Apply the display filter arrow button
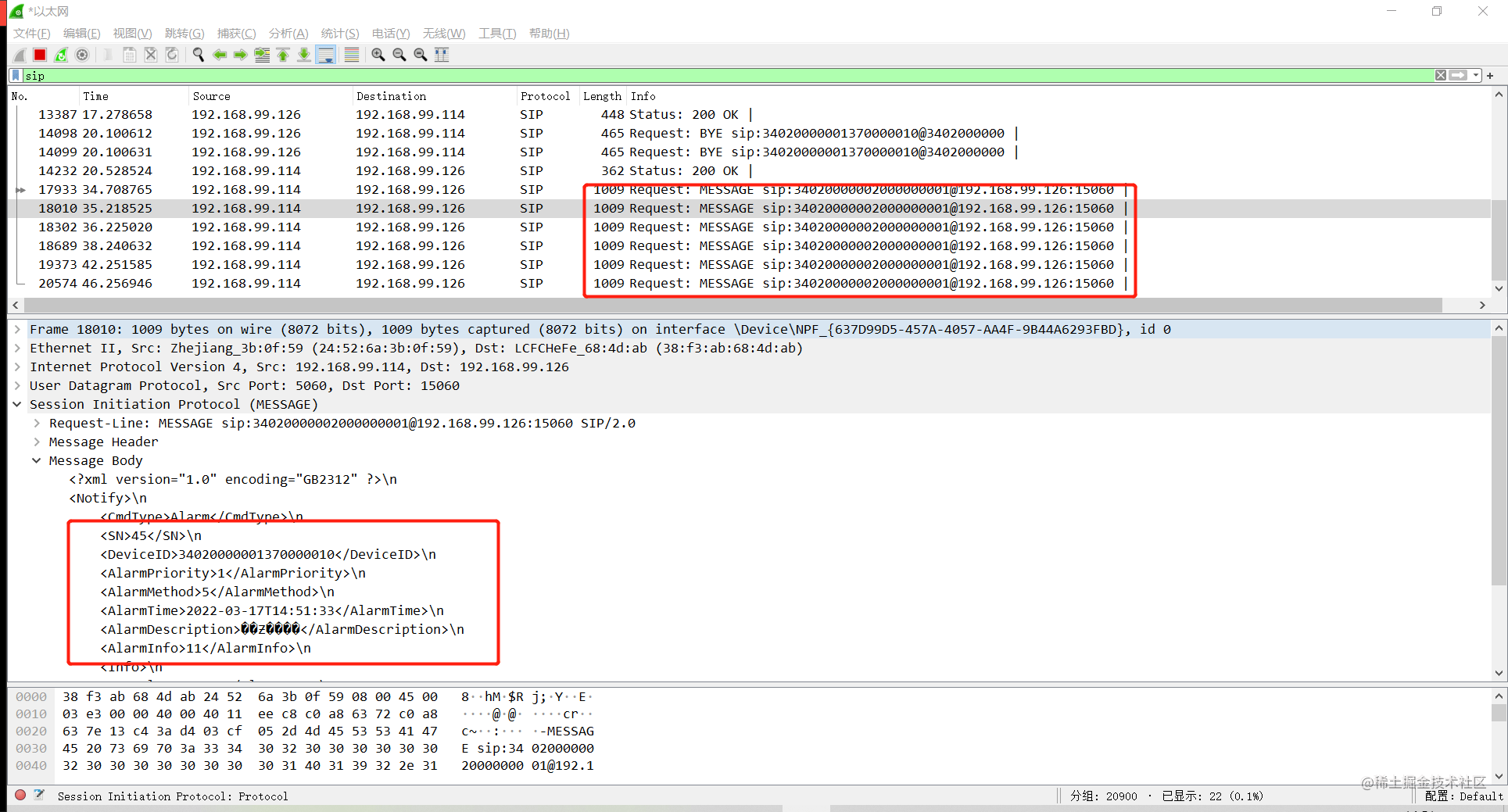1508x812 pixels. (x=1458, y=76)
